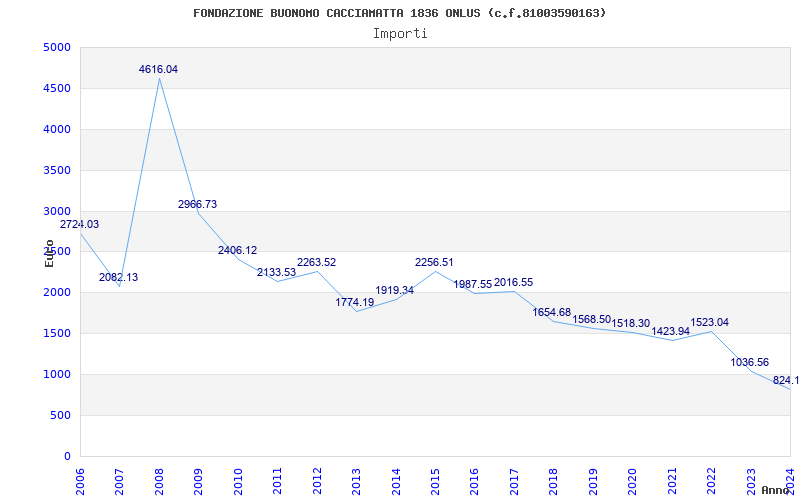Click the 0 y-axis tick label

[67, 456]
